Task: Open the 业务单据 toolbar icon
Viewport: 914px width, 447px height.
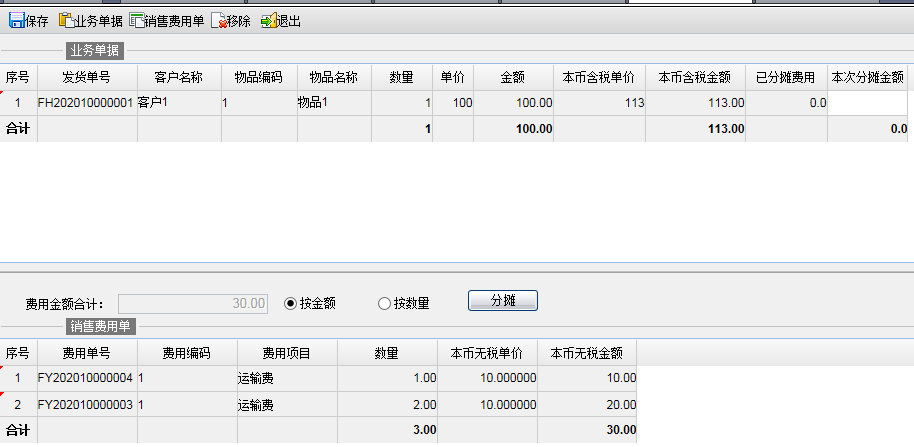Action: tap(67, 20)
